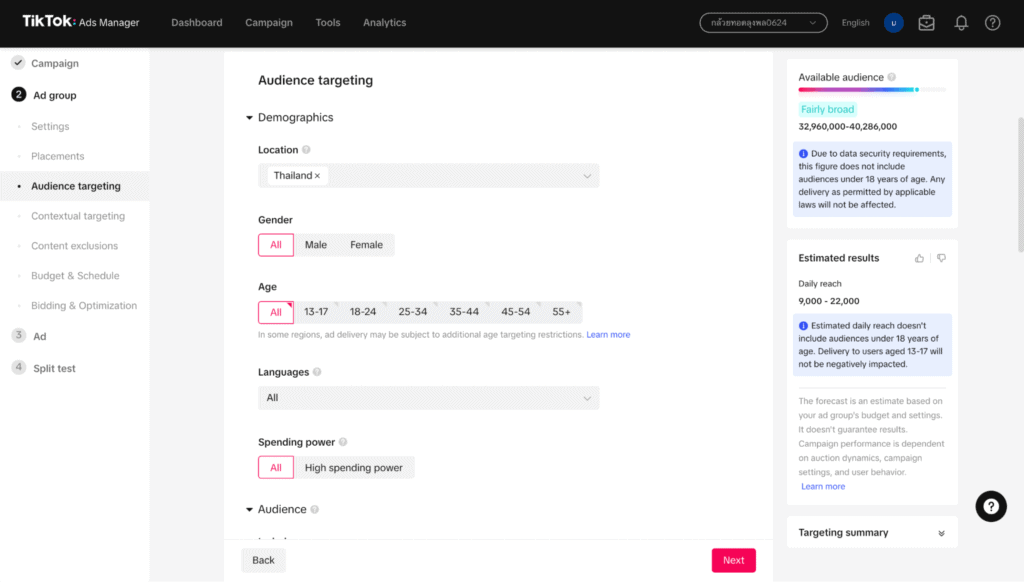Click the Available audience info icon
Image resolution: width=1024 pixels, height=582 pixels.
[x=891, y=77]
